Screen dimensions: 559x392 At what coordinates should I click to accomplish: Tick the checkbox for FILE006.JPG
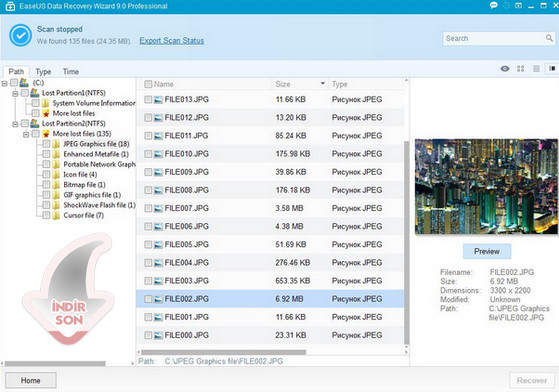[148, 227]
